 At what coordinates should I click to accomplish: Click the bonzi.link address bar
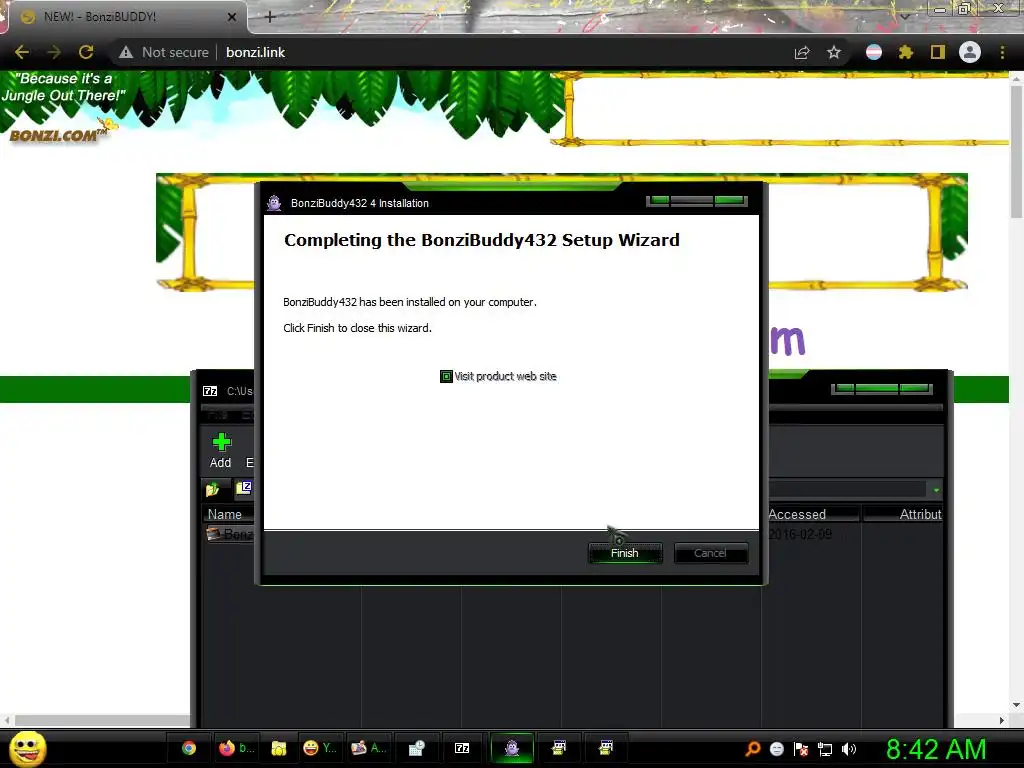255,52
